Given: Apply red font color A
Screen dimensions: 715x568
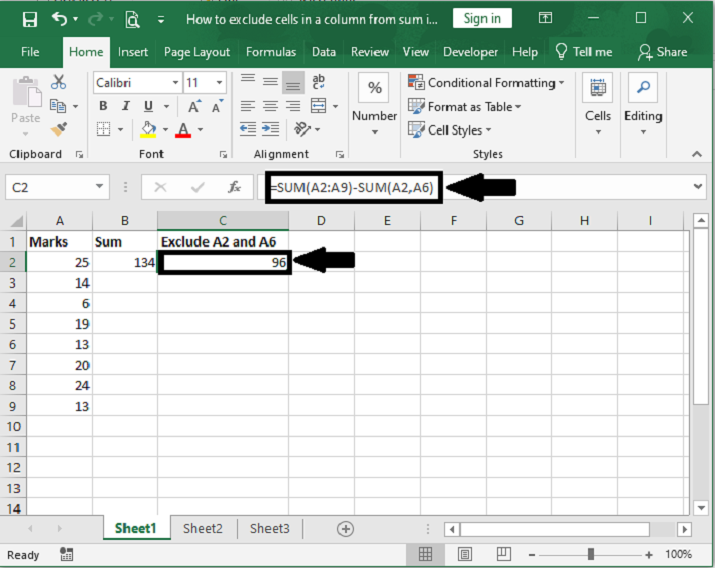Looking at the screenshot, I should (x=183, y=130).
